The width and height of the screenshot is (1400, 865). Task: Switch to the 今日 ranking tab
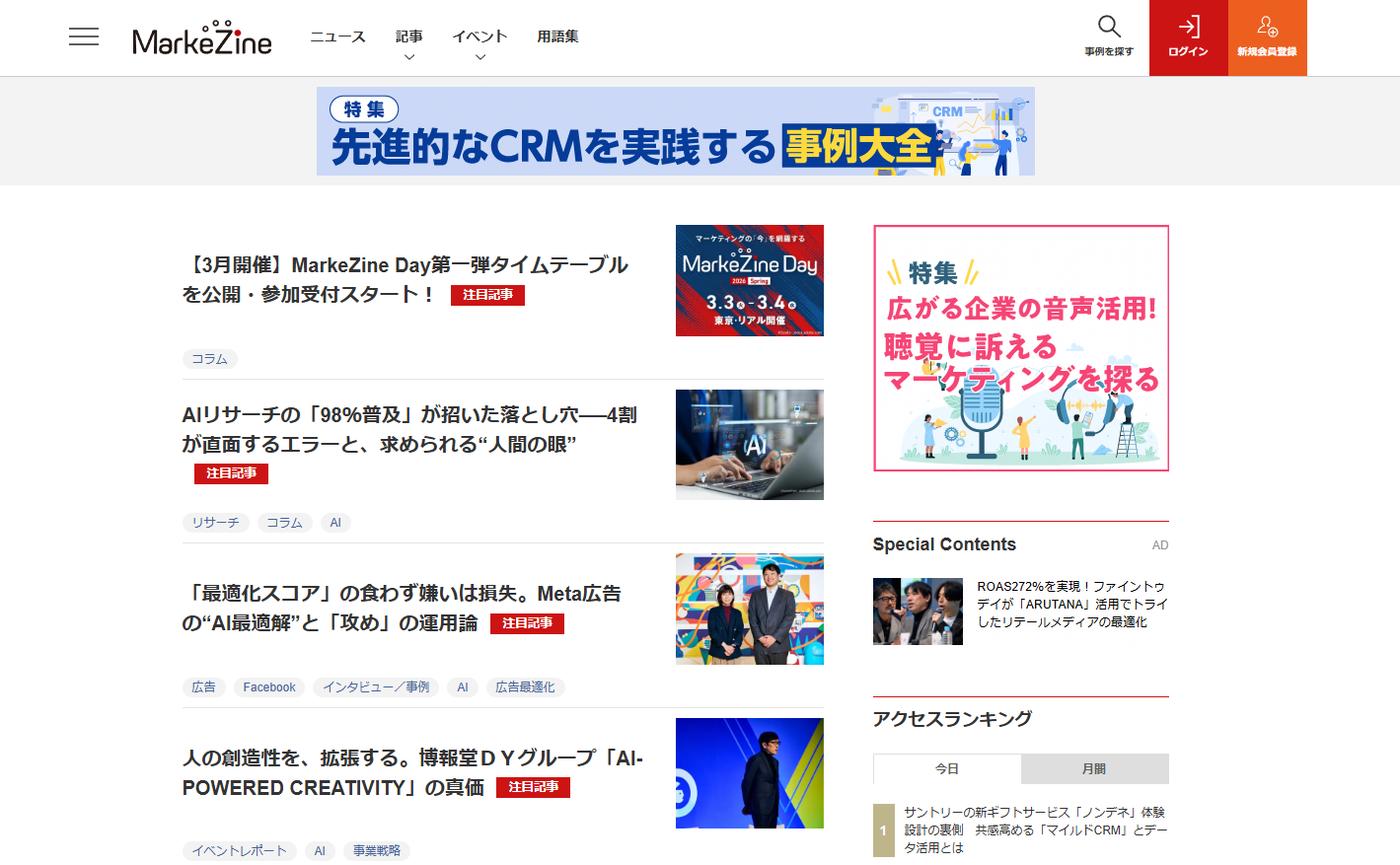tap(947, 768)
